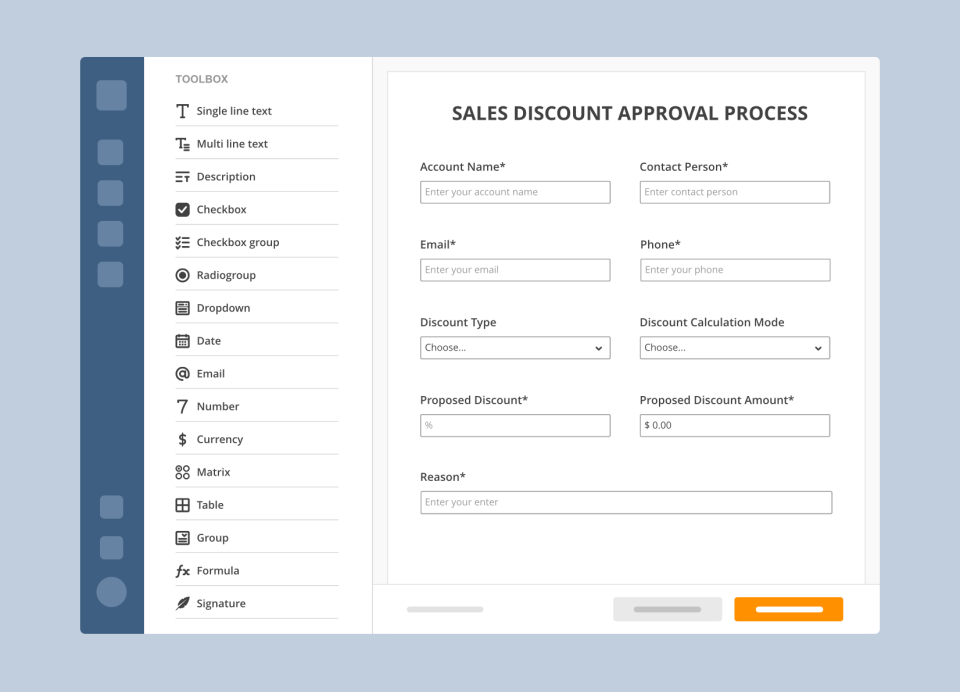Click the 'Number' toolbox label
The width and height of the screenshot is (960, 692).
[x=218, y=407]
